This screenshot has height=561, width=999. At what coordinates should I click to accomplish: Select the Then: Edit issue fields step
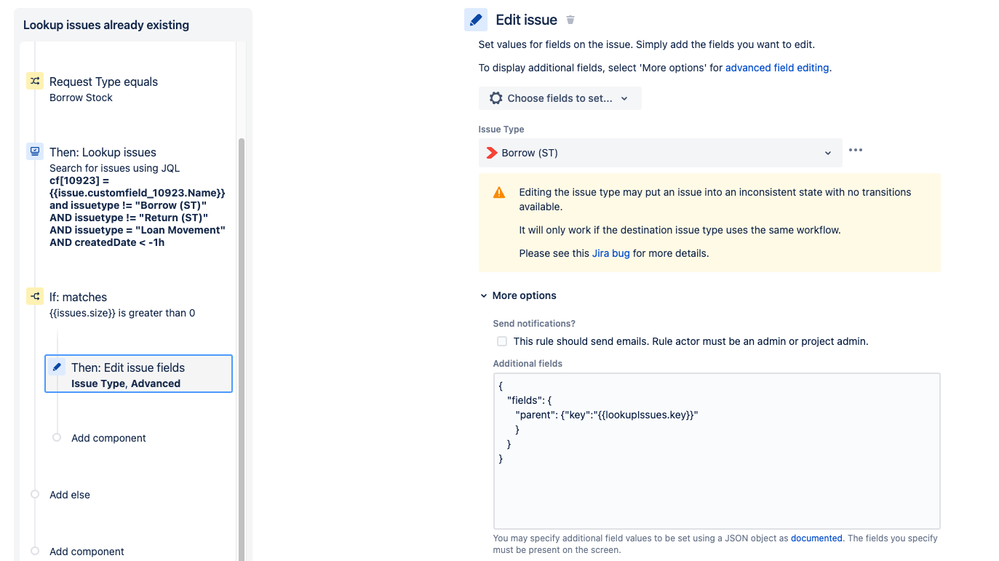[x=138, y=374]
